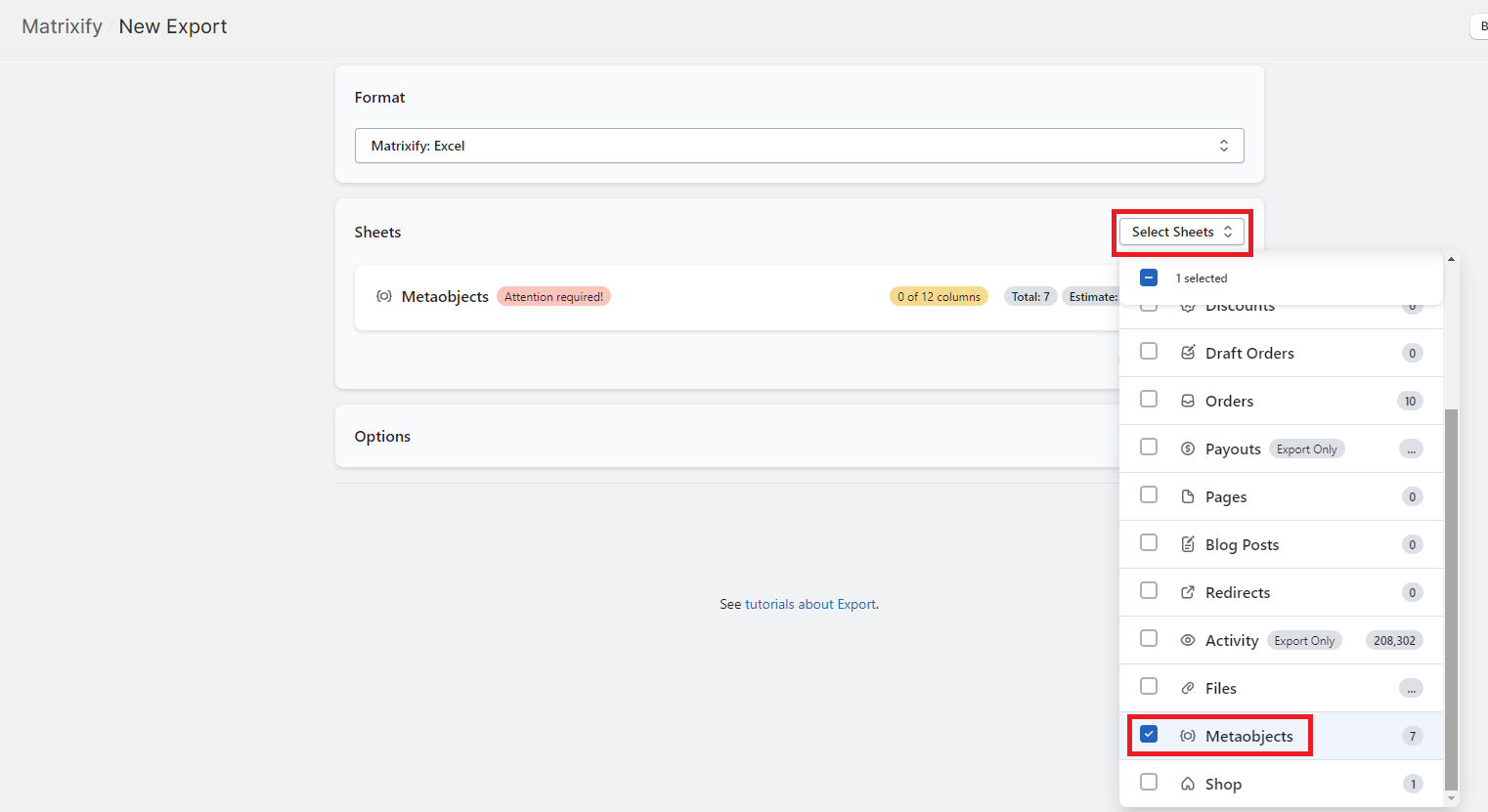Expand the Metaobjects sheet row
Screen dimensions: 1488x812
445,297
